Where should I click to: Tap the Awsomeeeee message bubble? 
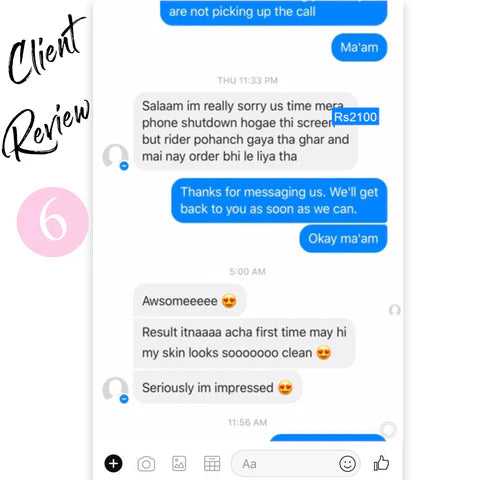click(190, 301)
